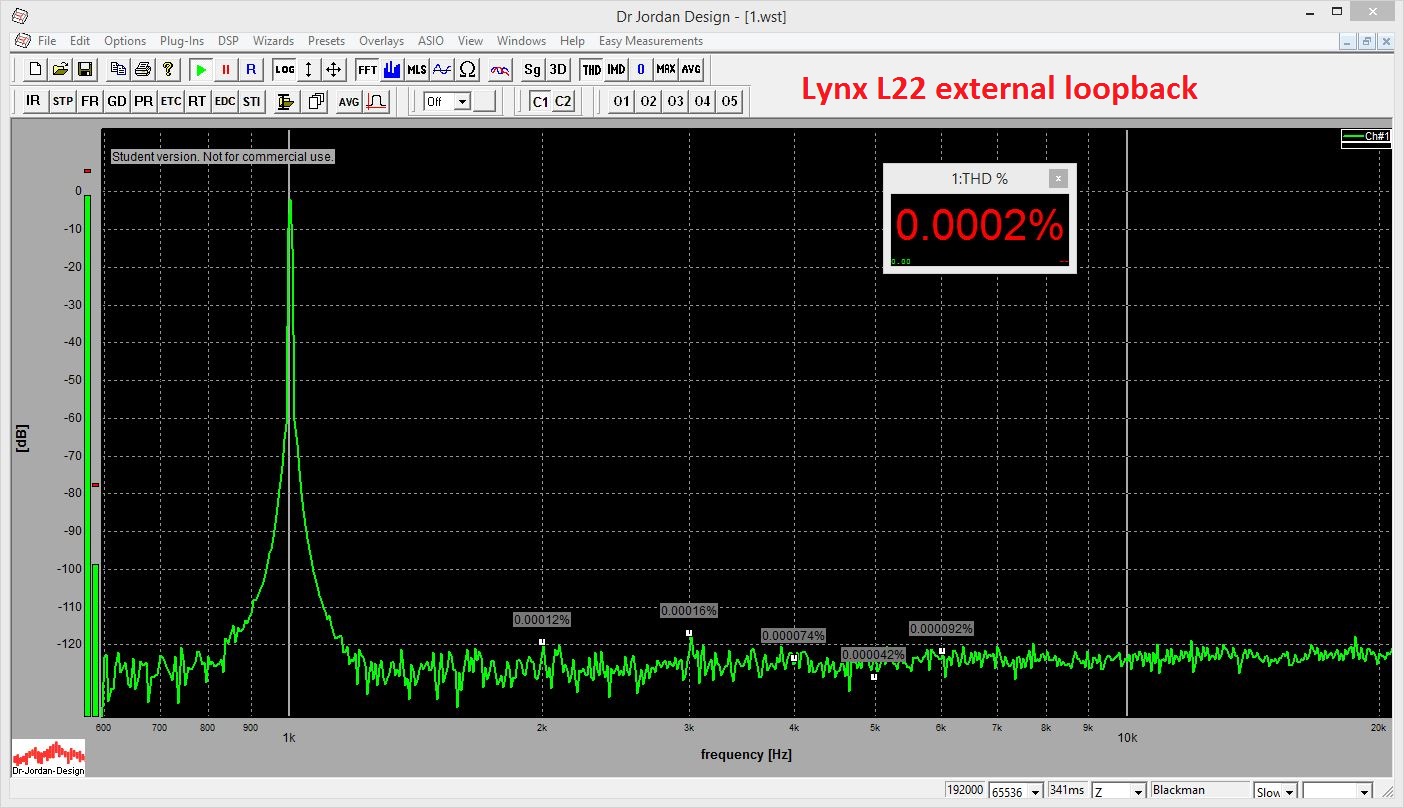Select overlay O1
1404x808 pixels.
622,101
